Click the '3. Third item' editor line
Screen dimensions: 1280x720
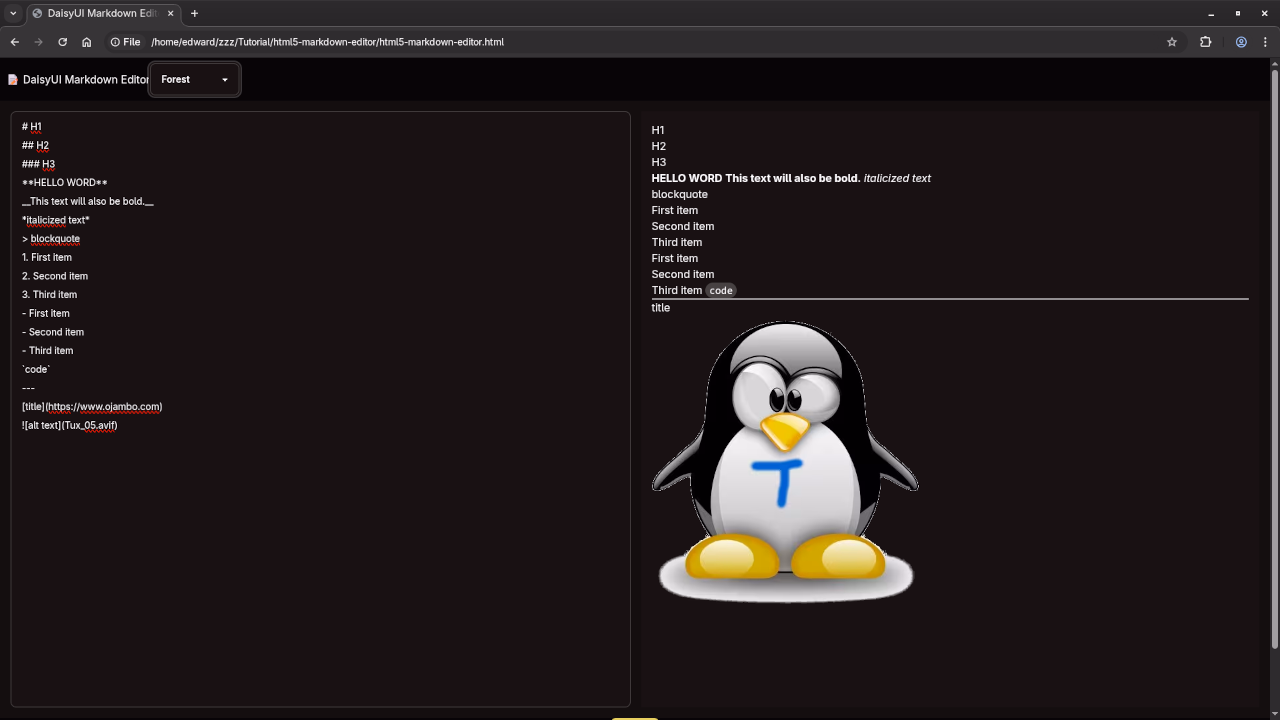click(49, 295)
